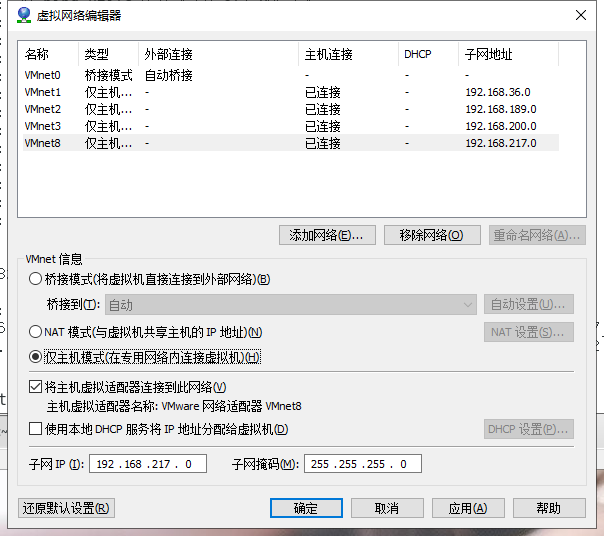Click 已连接 cell in VMnet1 row
This screenshot has width=604, height=536.
click(323, 92)
